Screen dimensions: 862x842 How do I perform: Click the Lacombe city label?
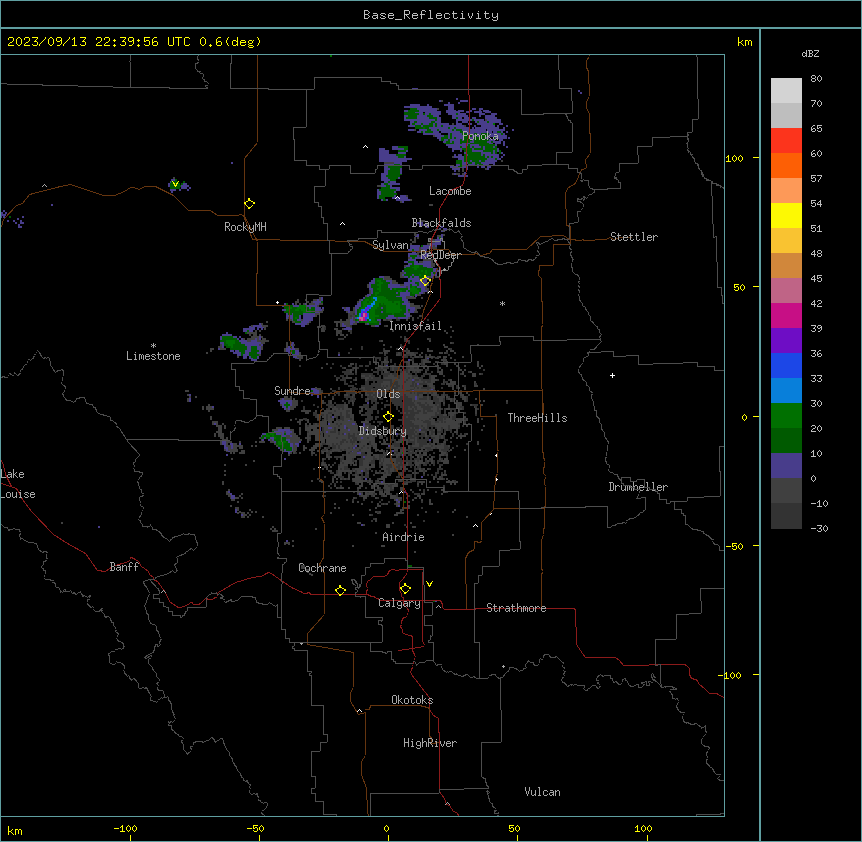tap(450, 191)
